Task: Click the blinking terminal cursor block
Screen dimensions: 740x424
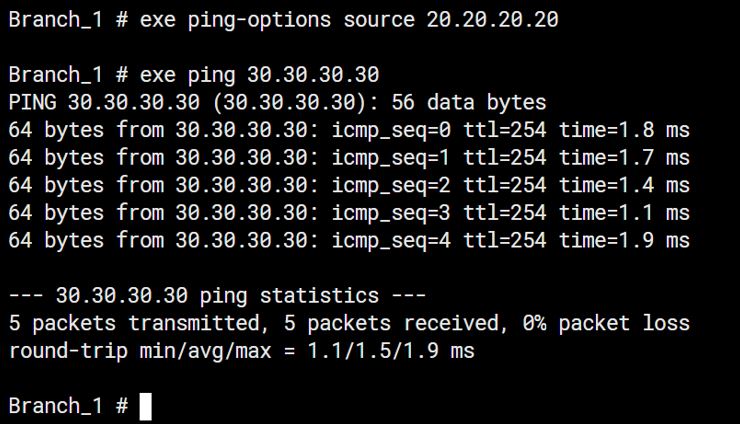Action: (x=146, y=406)
